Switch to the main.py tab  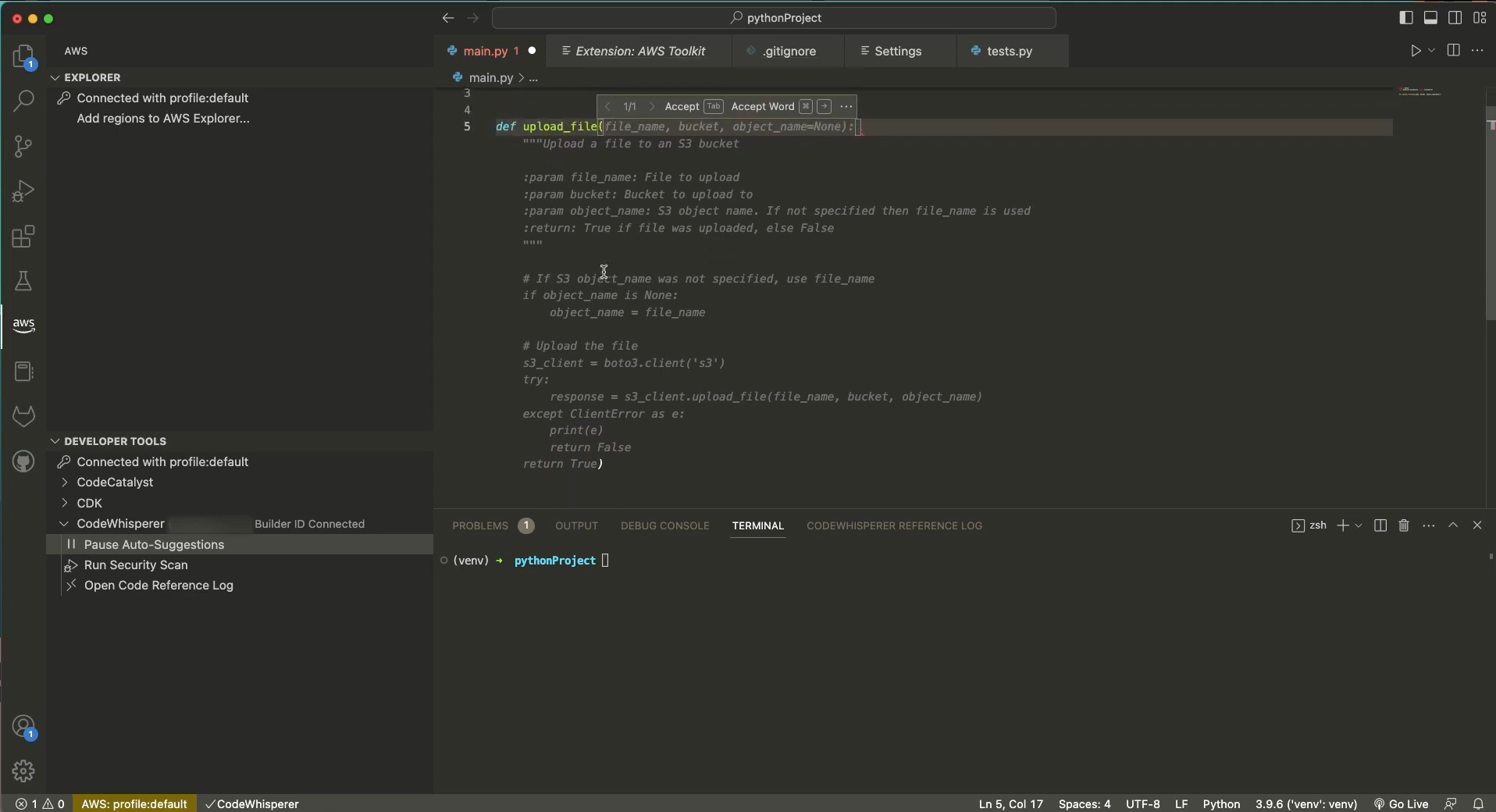[x=491, y=52]
